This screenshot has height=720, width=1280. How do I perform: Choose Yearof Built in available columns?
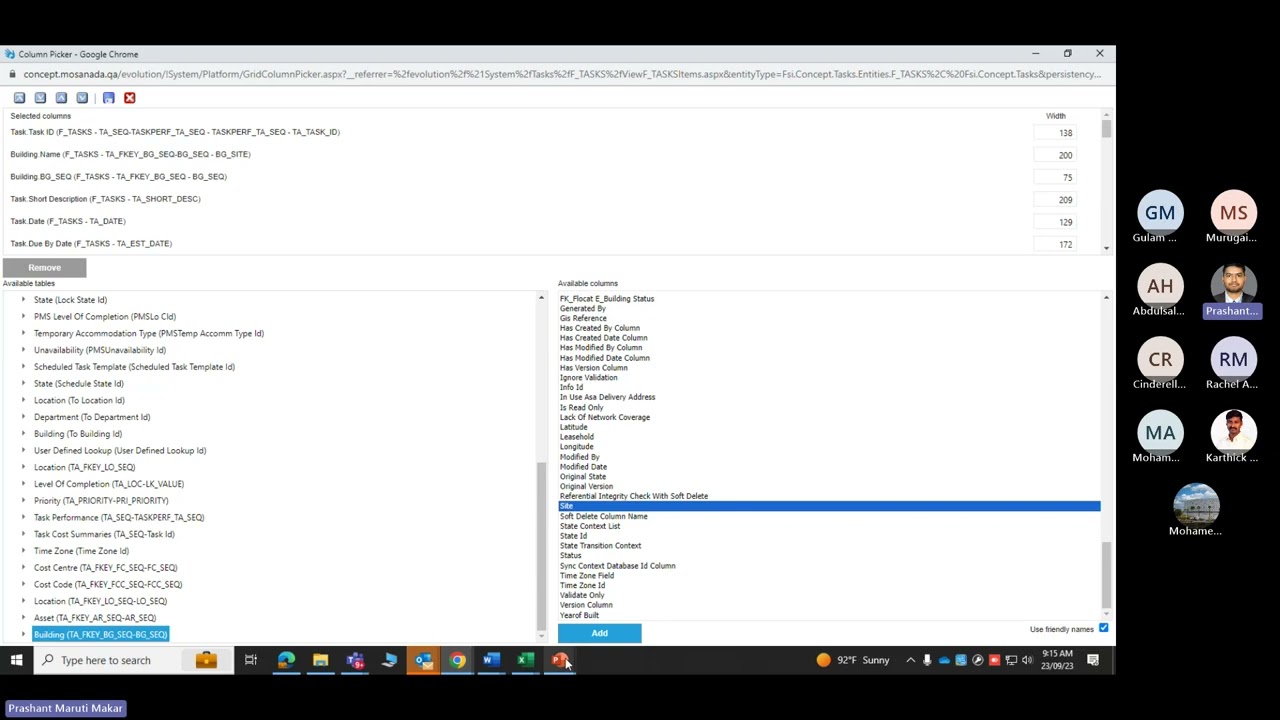(579, 615)
